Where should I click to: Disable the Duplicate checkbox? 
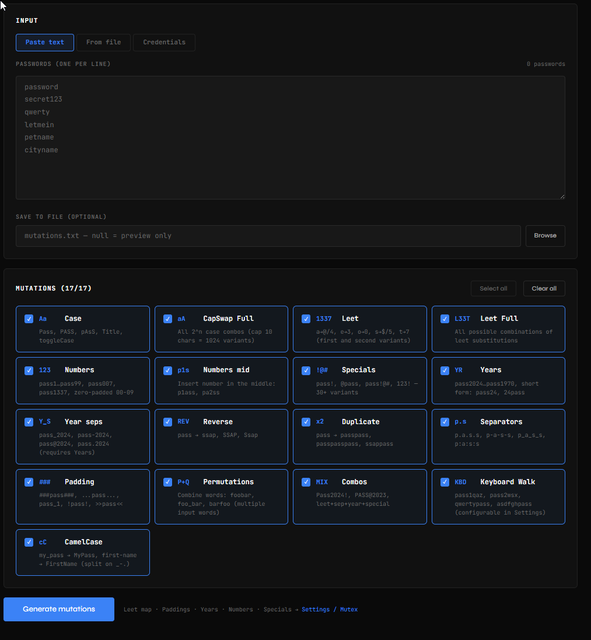pyautogui.click(x=306, y=422)
